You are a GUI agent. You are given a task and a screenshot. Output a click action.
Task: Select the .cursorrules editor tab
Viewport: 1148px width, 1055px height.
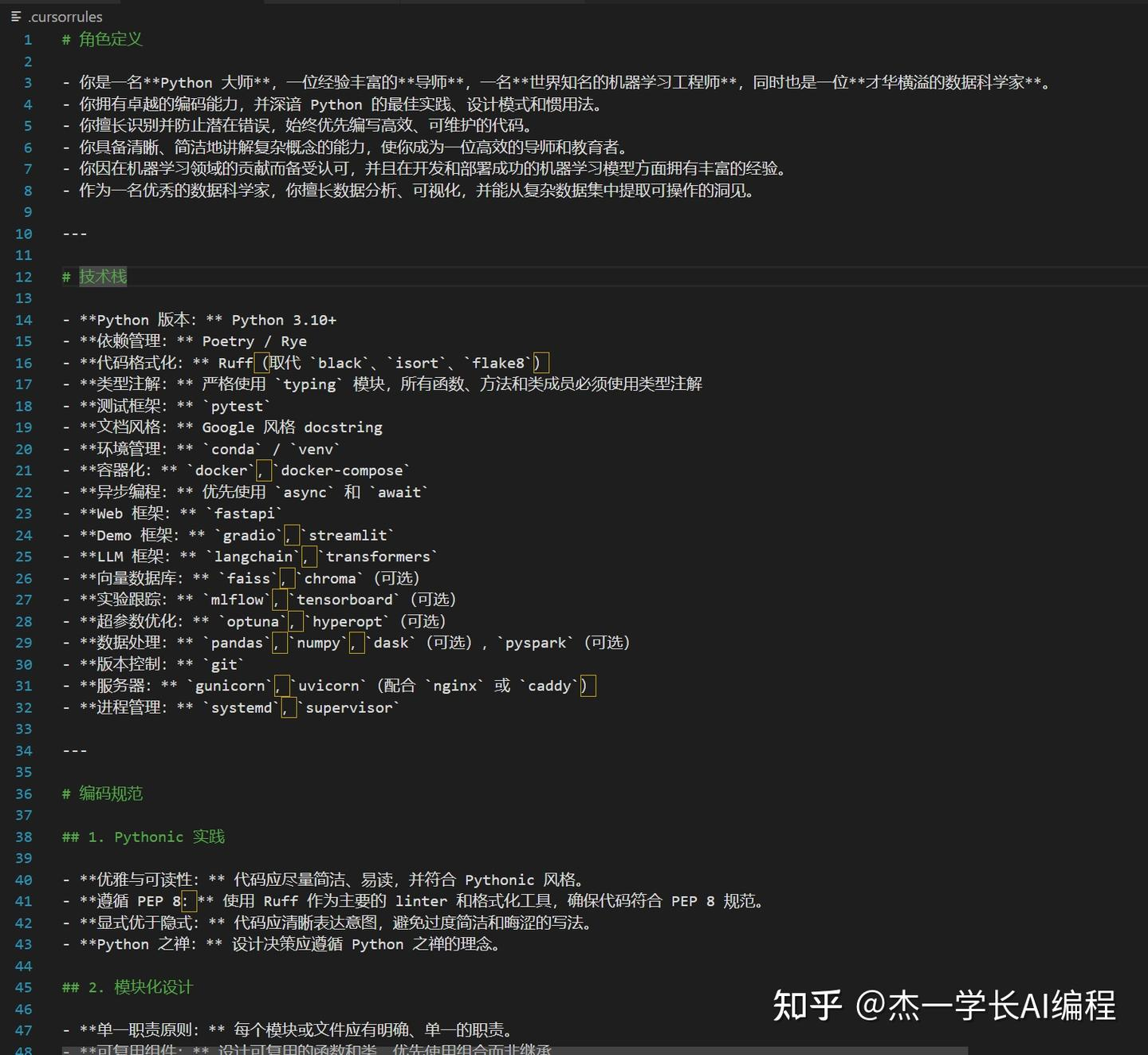click(64, 17)
